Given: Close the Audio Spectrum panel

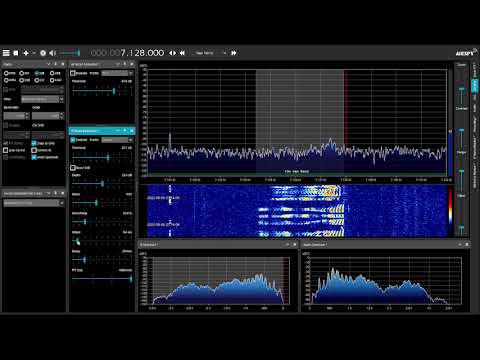Looking at the screenshot, I should [x=467, y=245].
